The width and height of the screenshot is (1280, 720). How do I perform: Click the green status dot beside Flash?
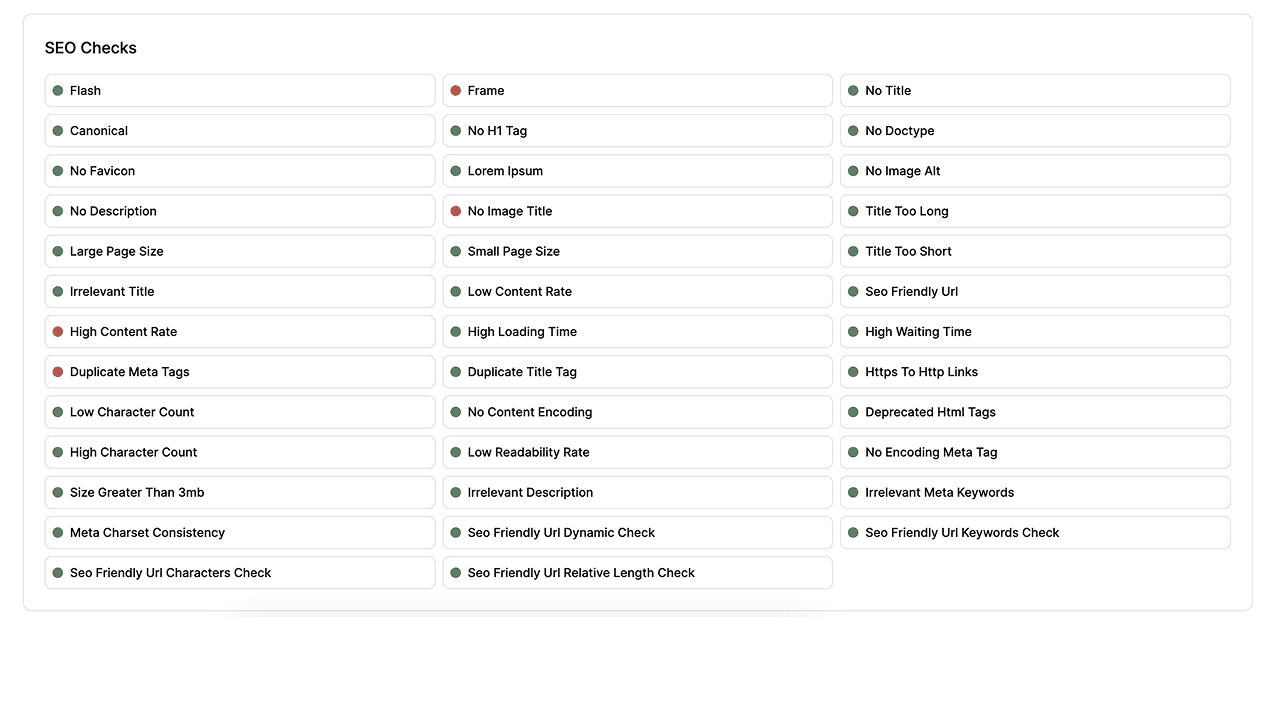tap(58, 91)
